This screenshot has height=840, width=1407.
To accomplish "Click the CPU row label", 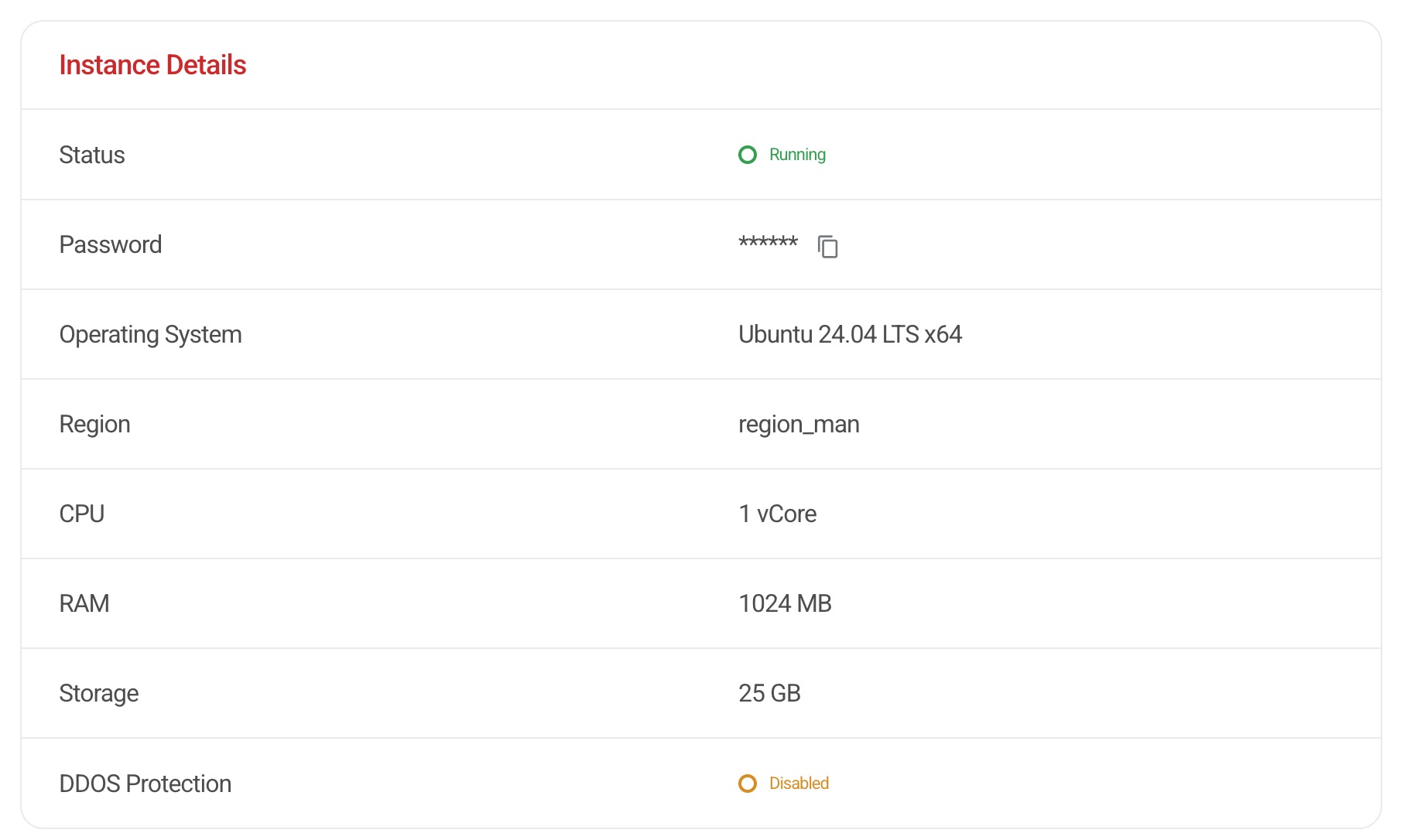I will (x=82, y=514).
